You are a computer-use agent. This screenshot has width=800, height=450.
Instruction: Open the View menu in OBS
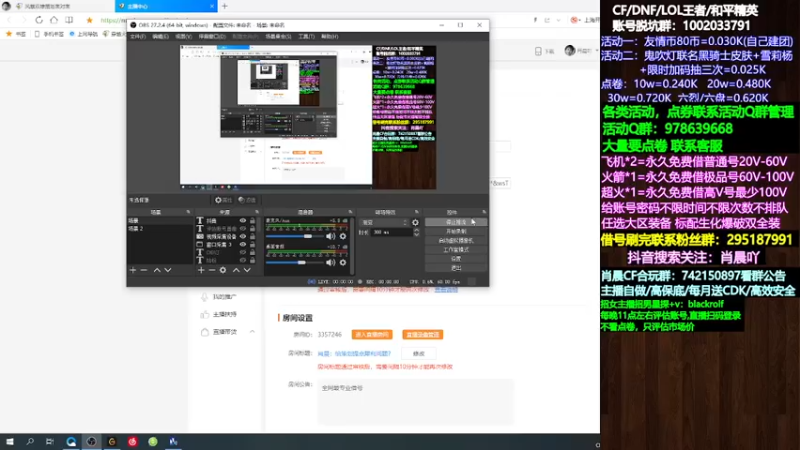(x=183, y=37)
